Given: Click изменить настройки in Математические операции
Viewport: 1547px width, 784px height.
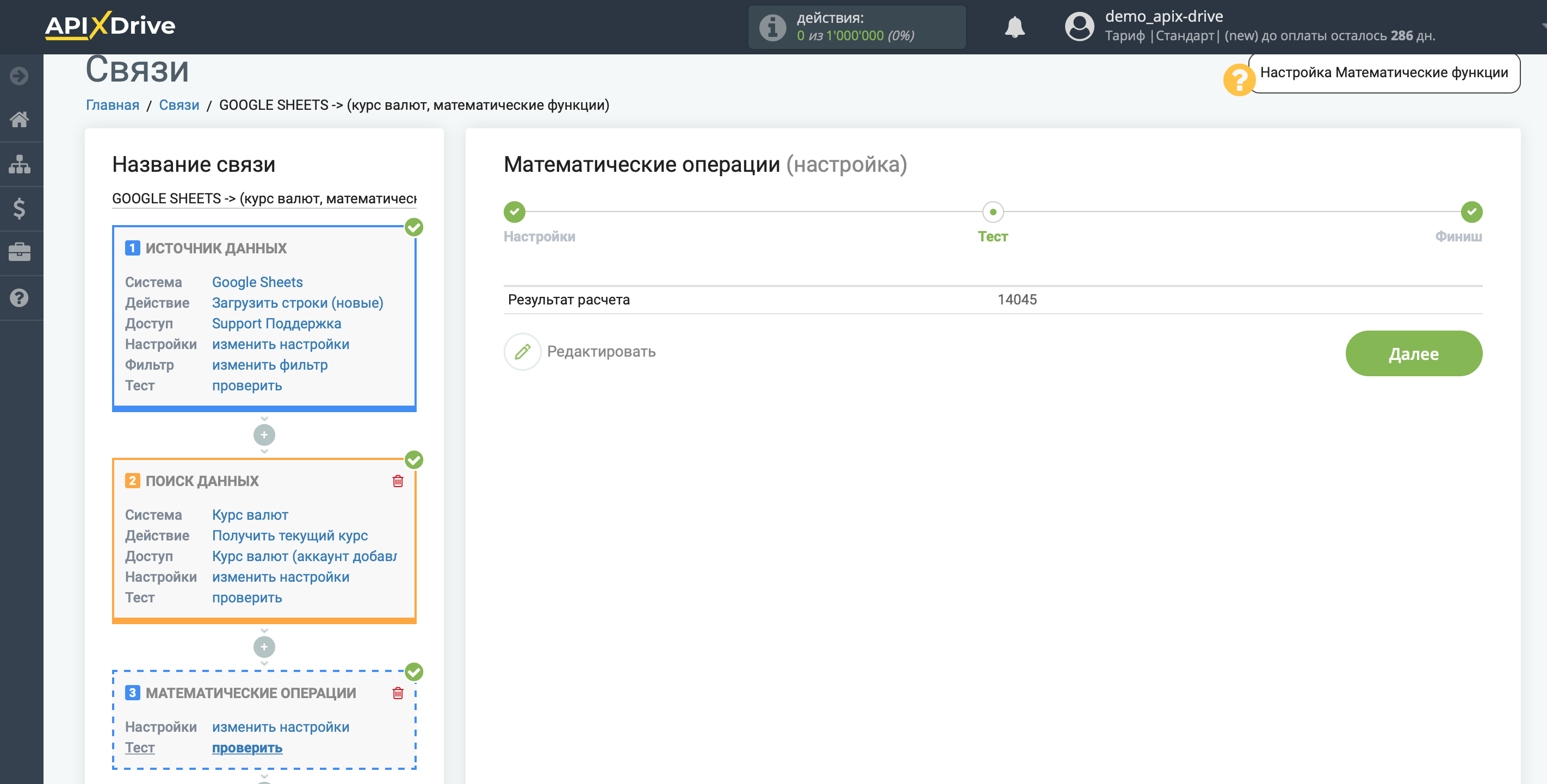Looking at the screenshot, I should coord(281,727).
